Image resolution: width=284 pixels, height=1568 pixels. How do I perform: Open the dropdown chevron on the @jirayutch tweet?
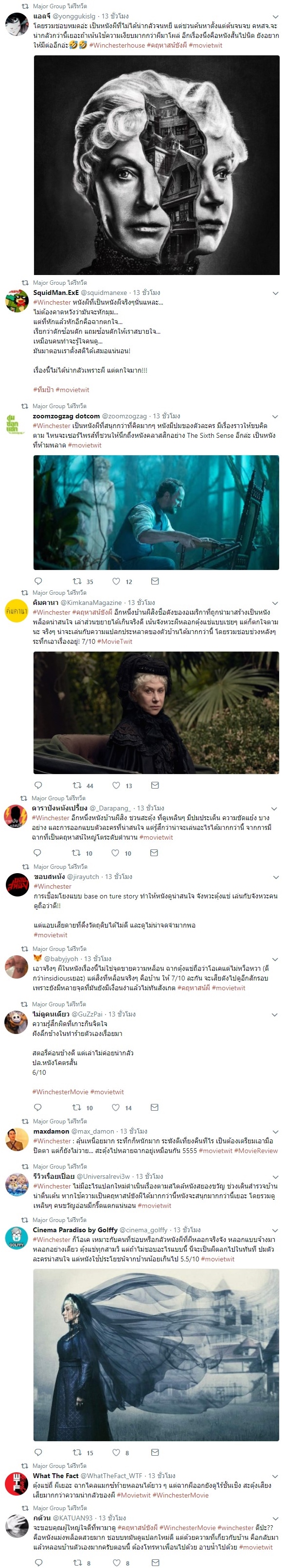click(x=275, y=877)
